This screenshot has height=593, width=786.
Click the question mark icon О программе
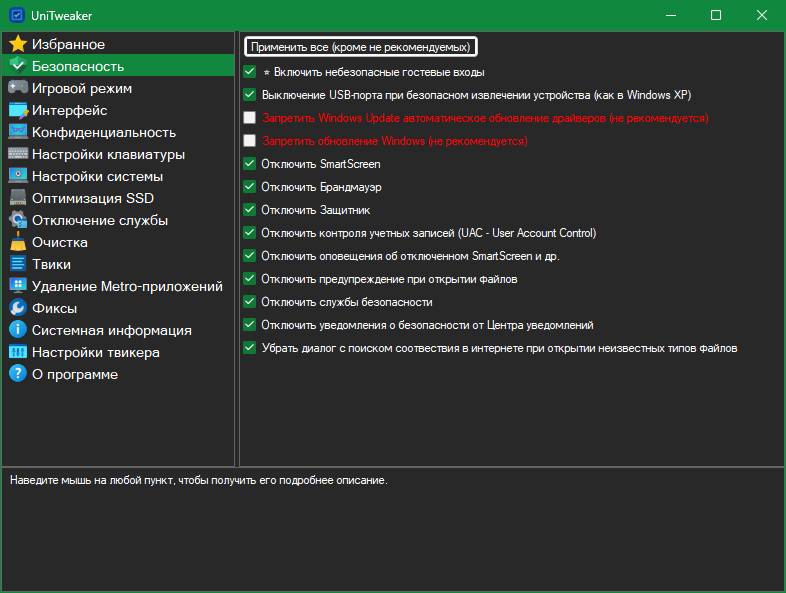[x=17, y=374]
